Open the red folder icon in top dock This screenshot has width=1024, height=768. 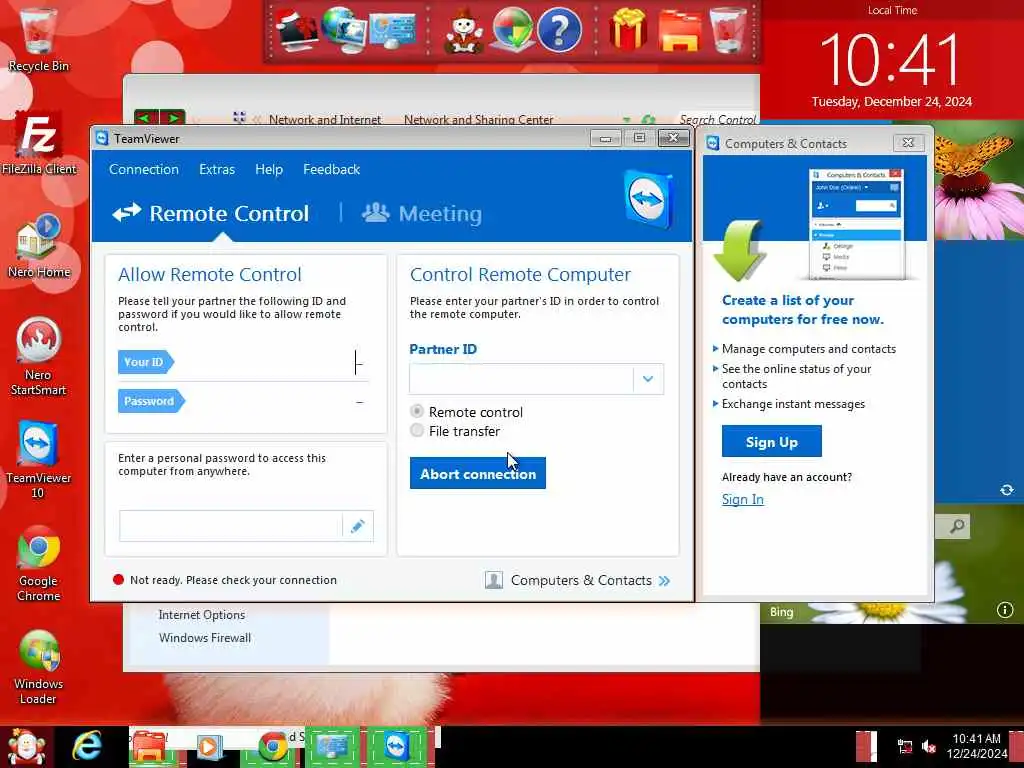pos(679,30)
